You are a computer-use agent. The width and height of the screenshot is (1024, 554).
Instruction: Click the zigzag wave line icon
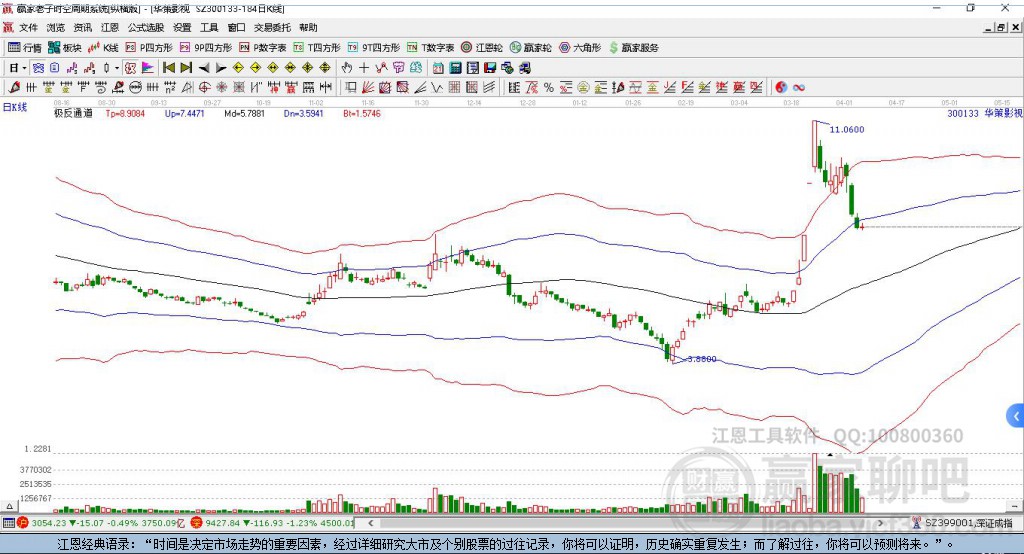437,88
